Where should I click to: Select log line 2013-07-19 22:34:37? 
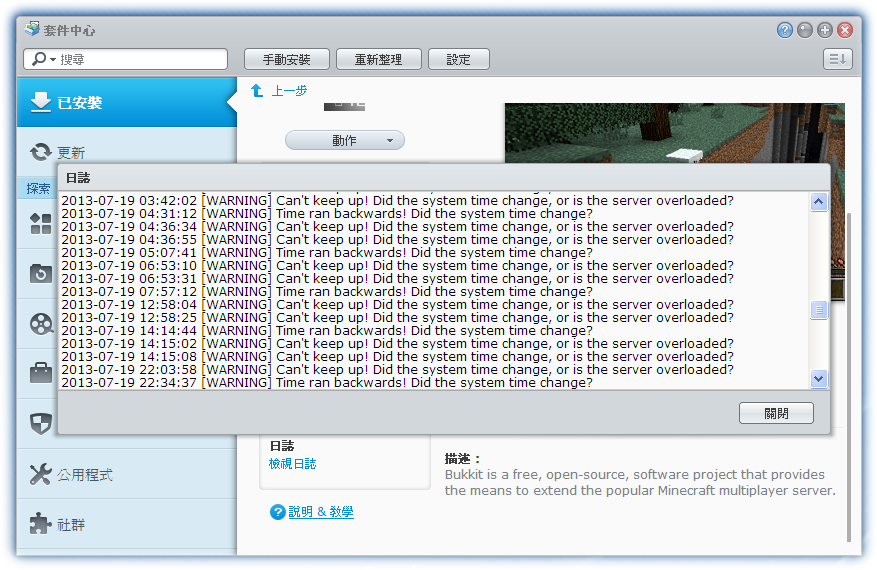pyautogui.click(x=327, y=383)
